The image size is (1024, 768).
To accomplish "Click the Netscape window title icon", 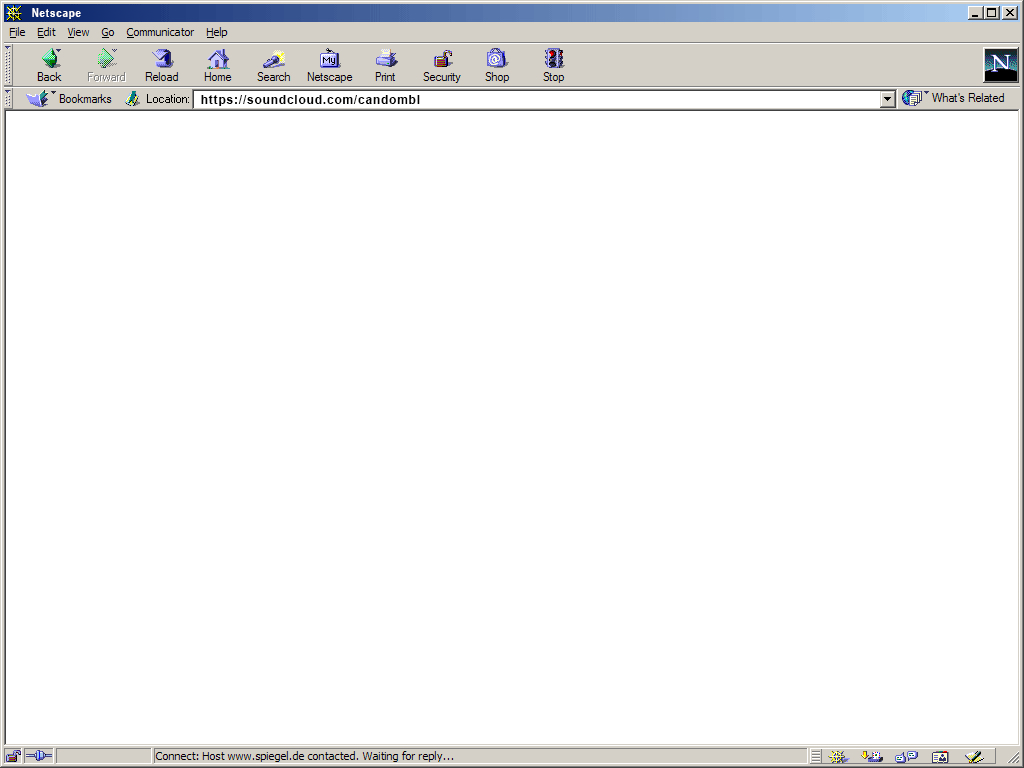I will click(x=14, y=12).
